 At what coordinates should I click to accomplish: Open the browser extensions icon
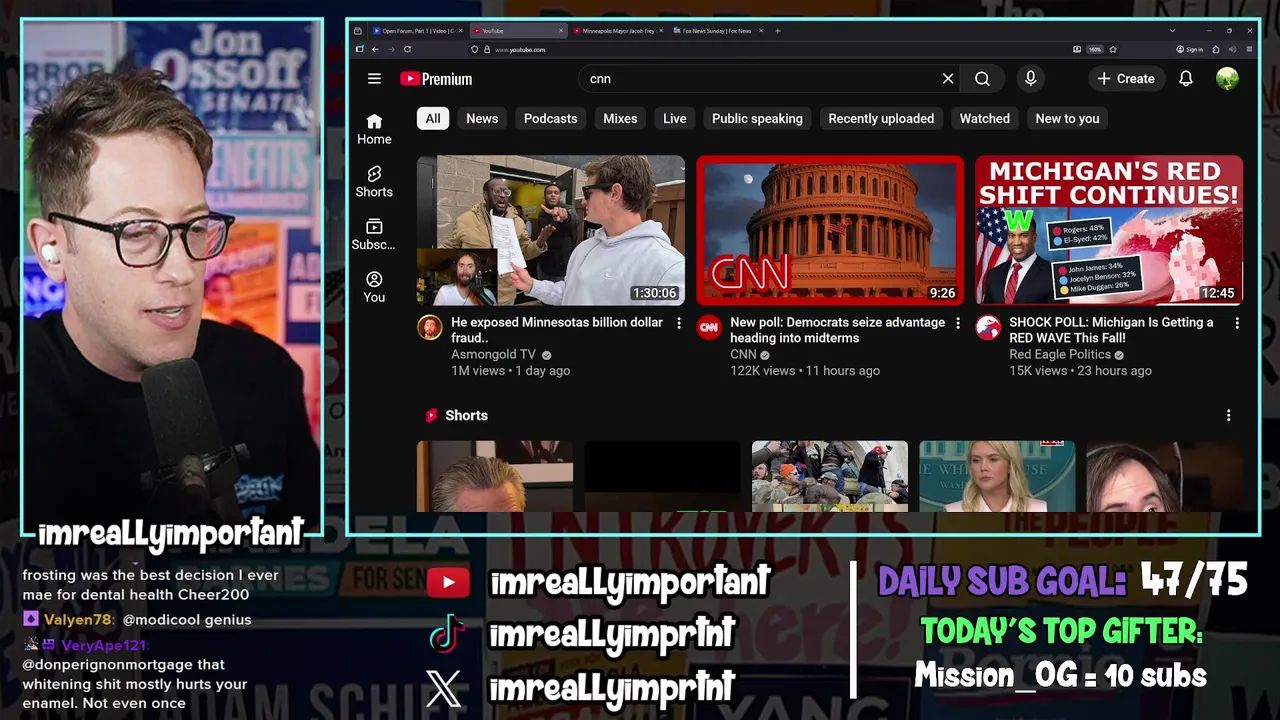coord(1216,49)
